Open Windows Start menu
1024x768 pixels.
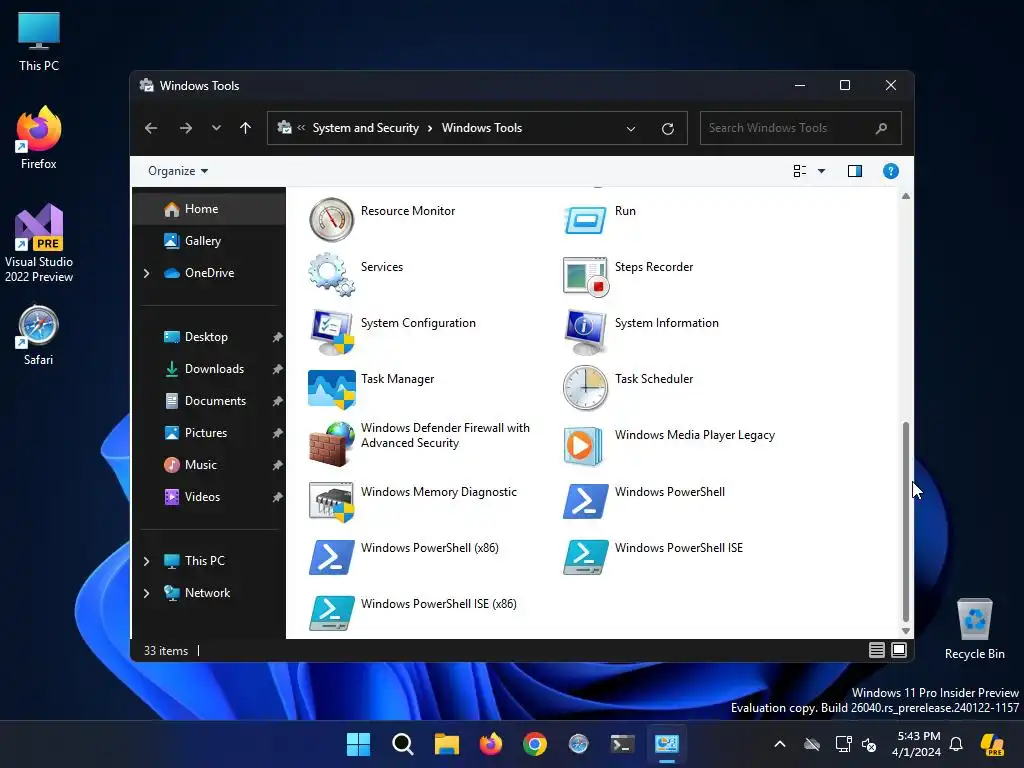click(x=358, y=744)
